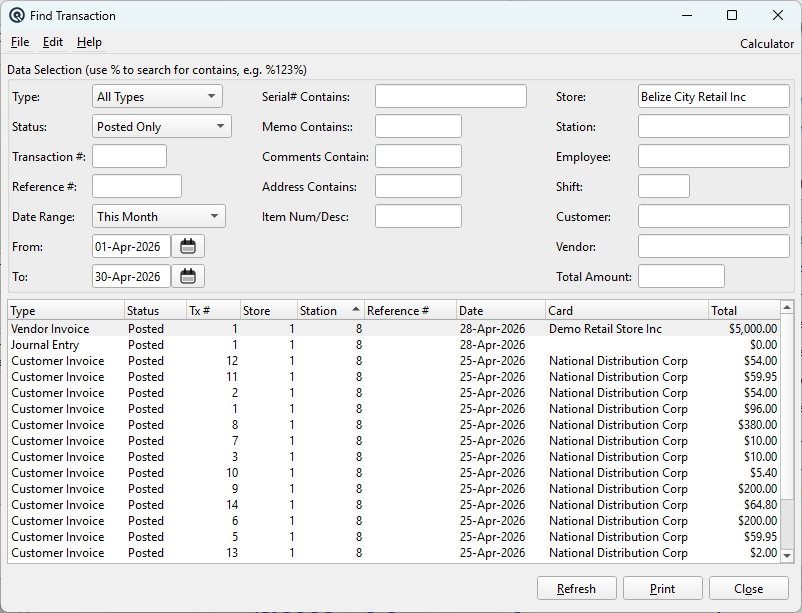802x613 pixels.
Task: Click the Transaction # input field
Action: tap(129, 157)
